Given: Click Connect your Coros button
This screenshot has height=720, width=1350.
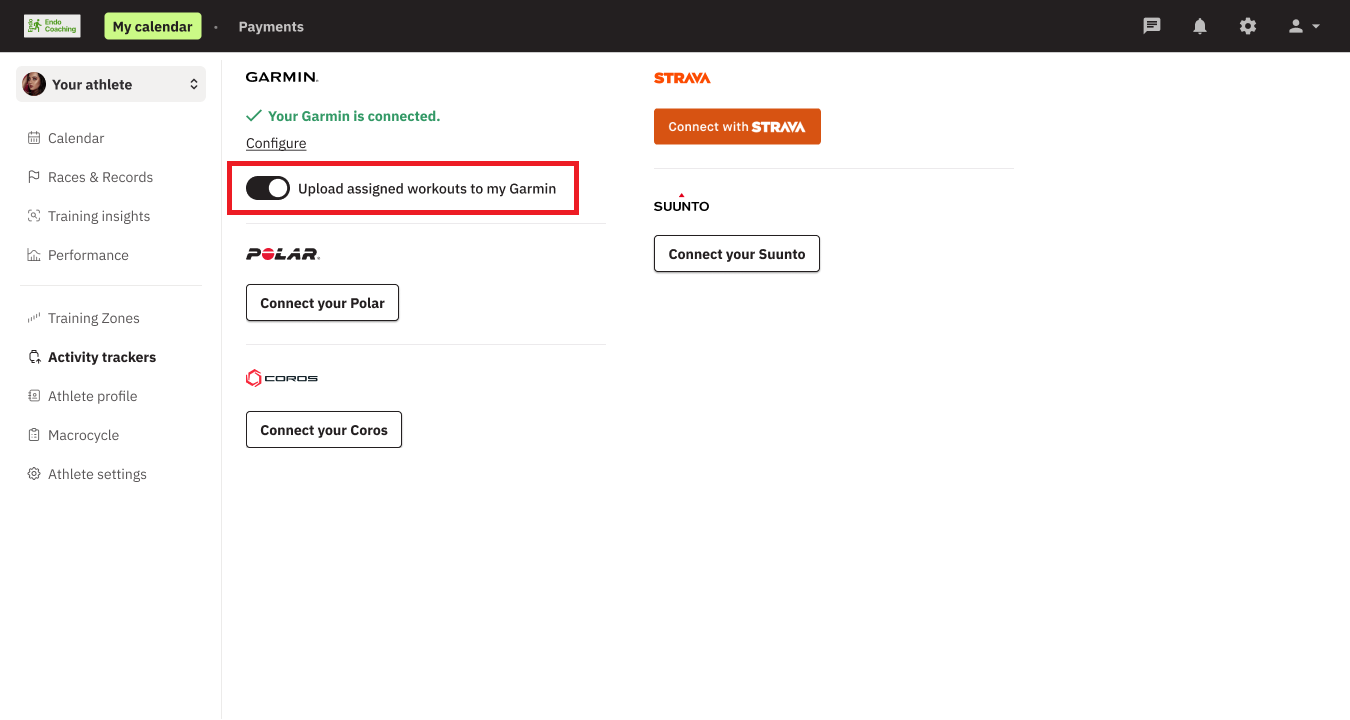Looking at the screenshot, I should [x=324, y=430].
